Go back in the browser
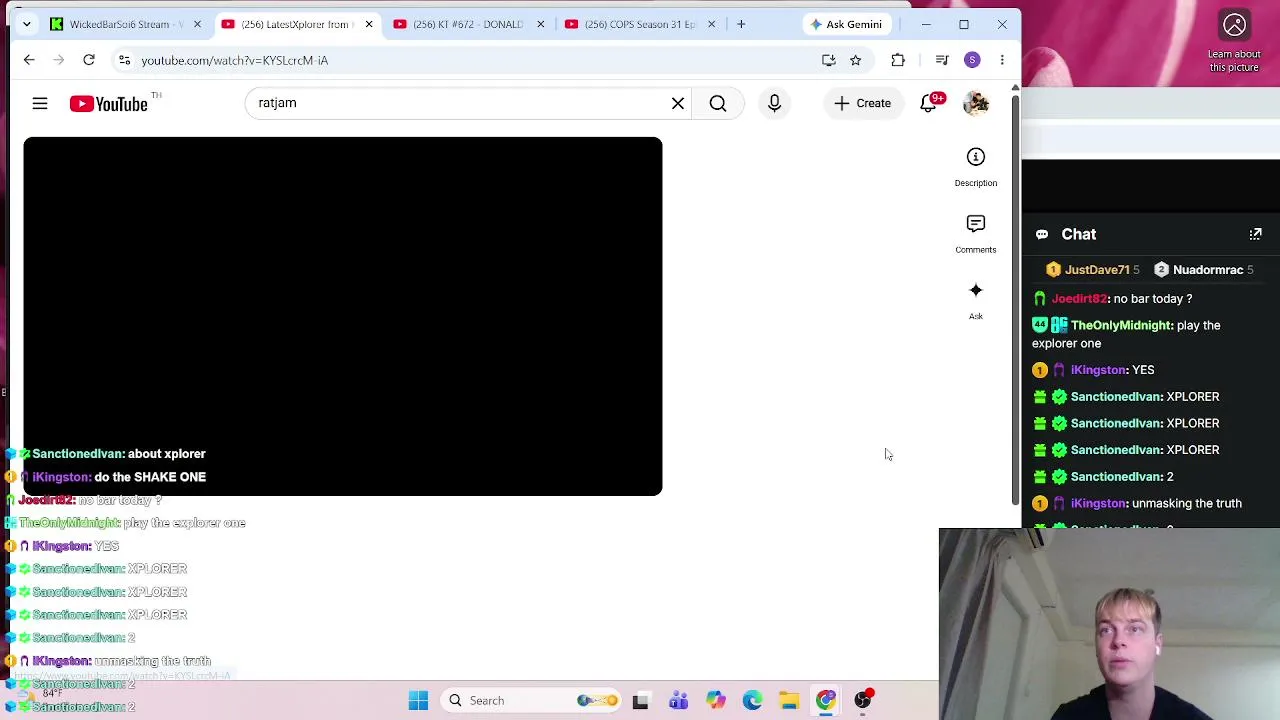The width and height of the screenshot is (1280, 720). point(29,60)
